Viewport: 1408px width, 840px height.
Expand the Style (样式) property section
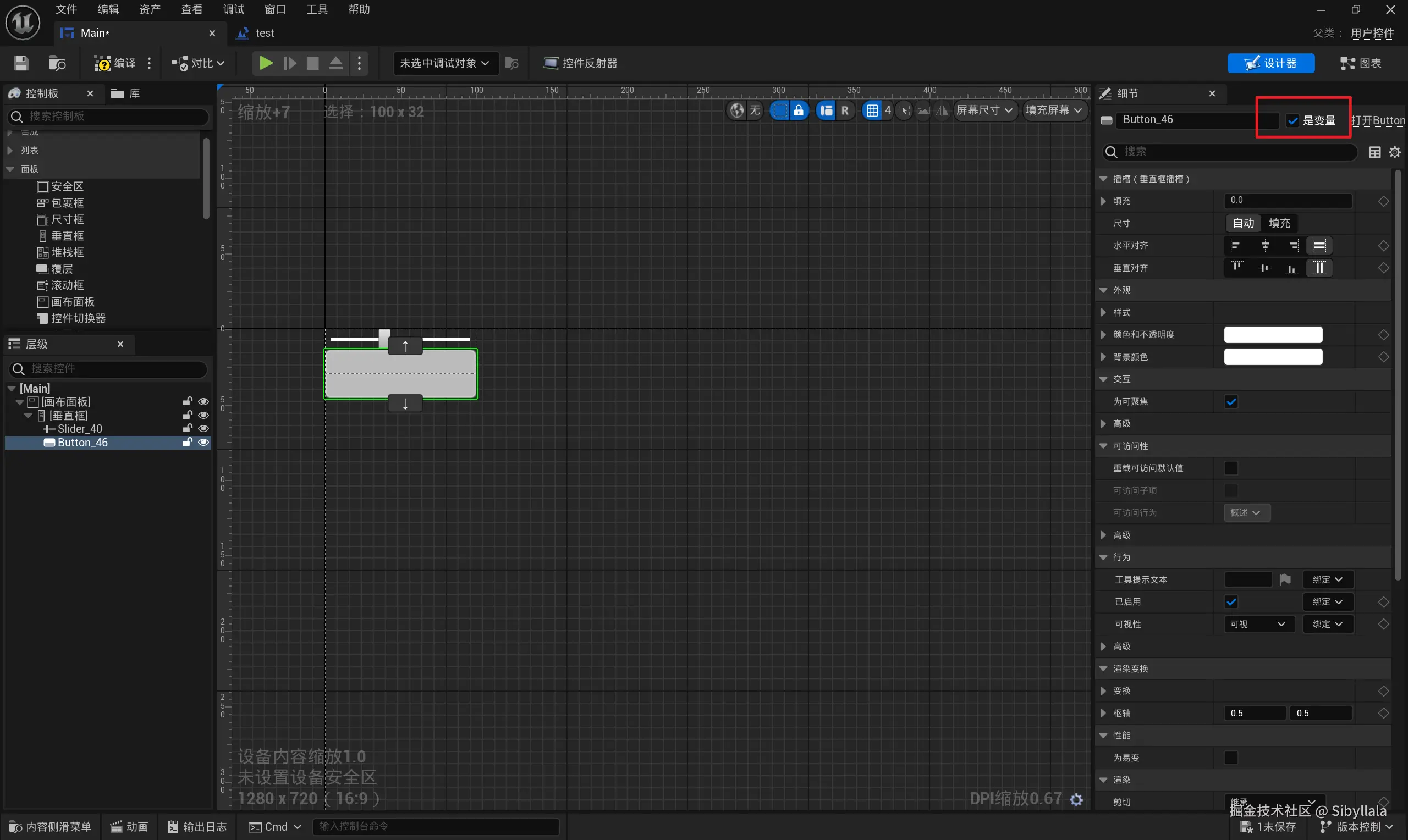pos(1103,312)
